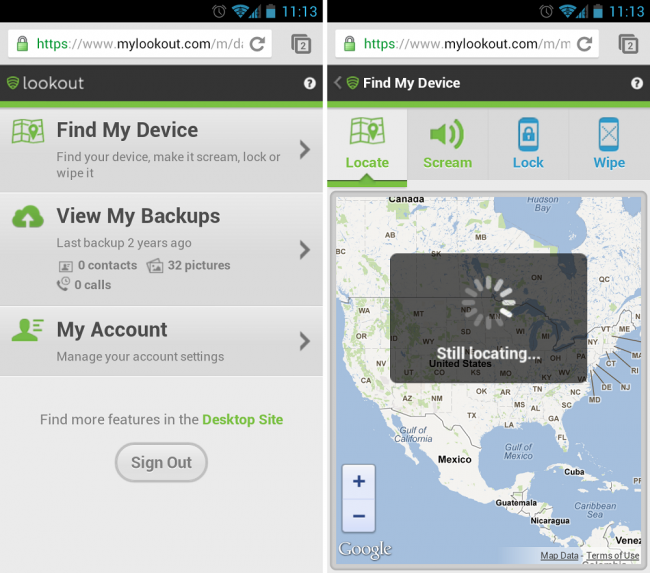
Task: Expand Find My Device chevron arrow
Action: pos(305,149)
